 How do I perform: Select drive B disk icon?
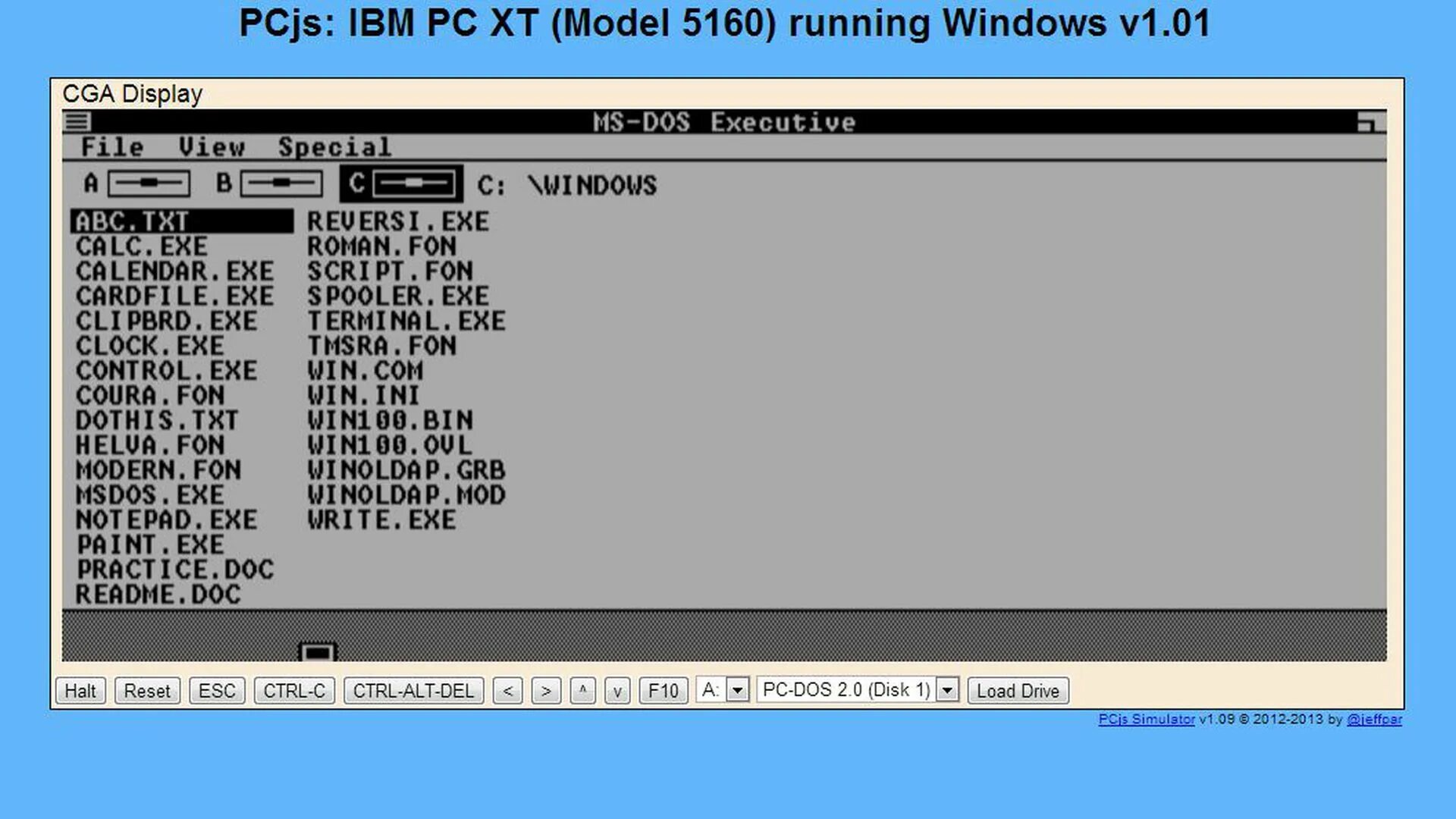tap(281, 184)
